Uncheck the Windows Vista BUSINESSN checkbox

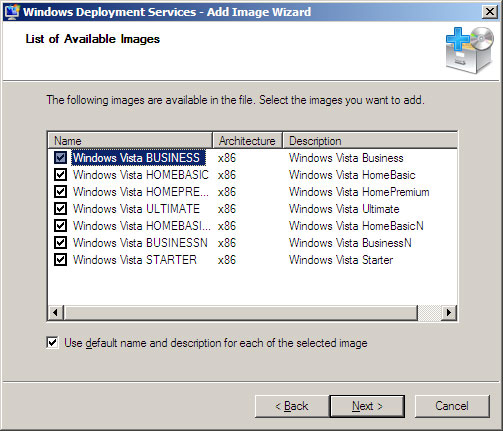pos(60,243)
